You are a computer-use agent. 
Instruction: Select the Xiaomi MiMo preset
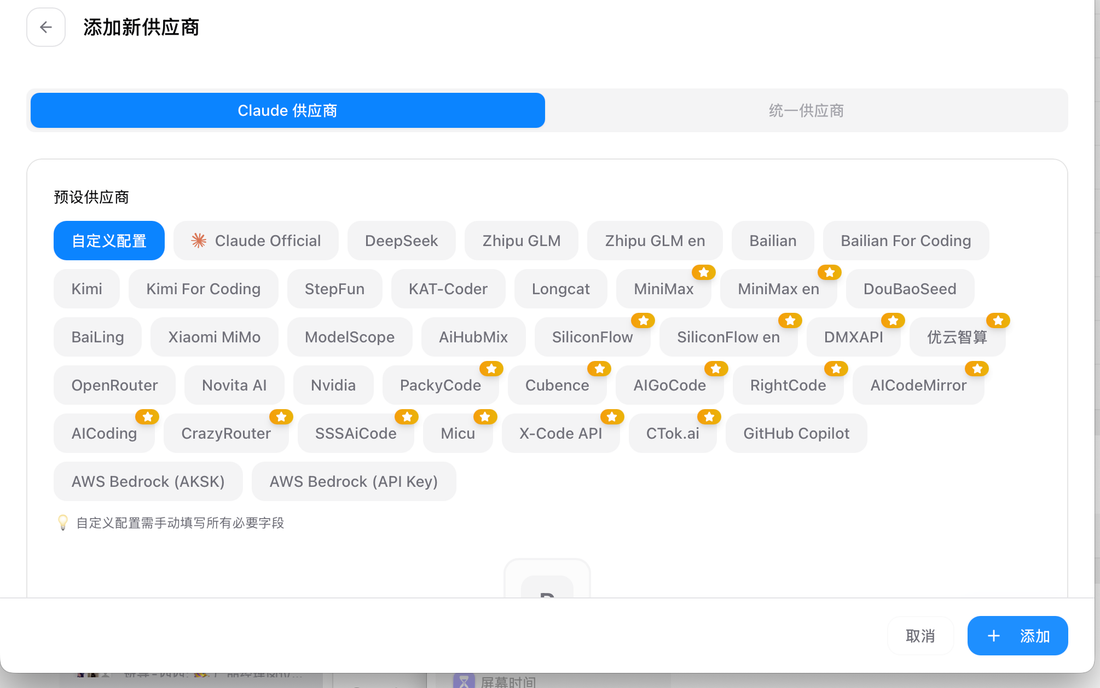click(x=214, y=337)
